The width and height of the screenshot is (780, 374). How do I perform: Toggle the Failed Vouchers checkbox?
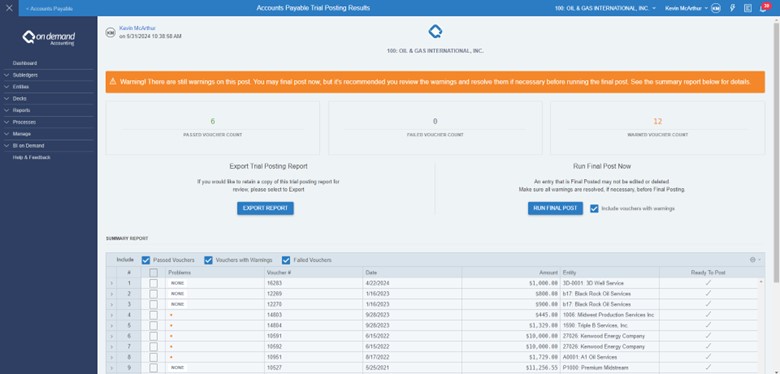(286, 260)
